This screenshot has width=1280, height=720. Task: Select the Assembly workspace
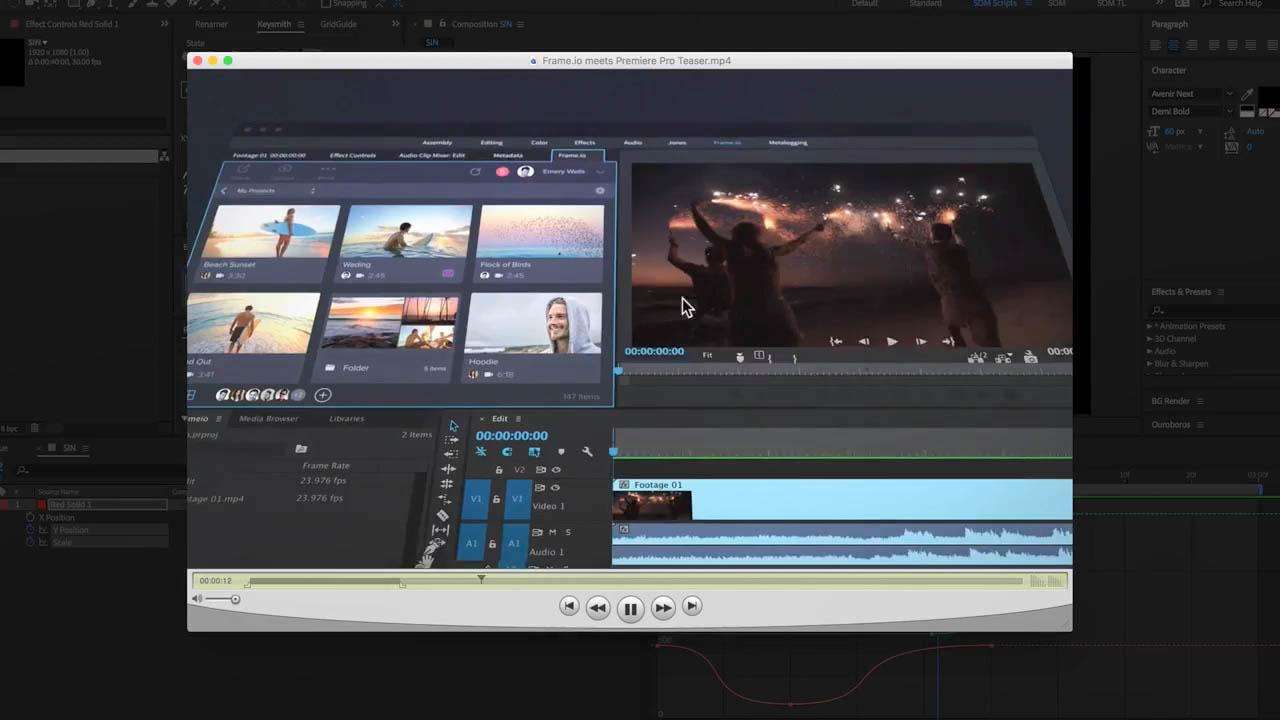click(x=437, y=142)
